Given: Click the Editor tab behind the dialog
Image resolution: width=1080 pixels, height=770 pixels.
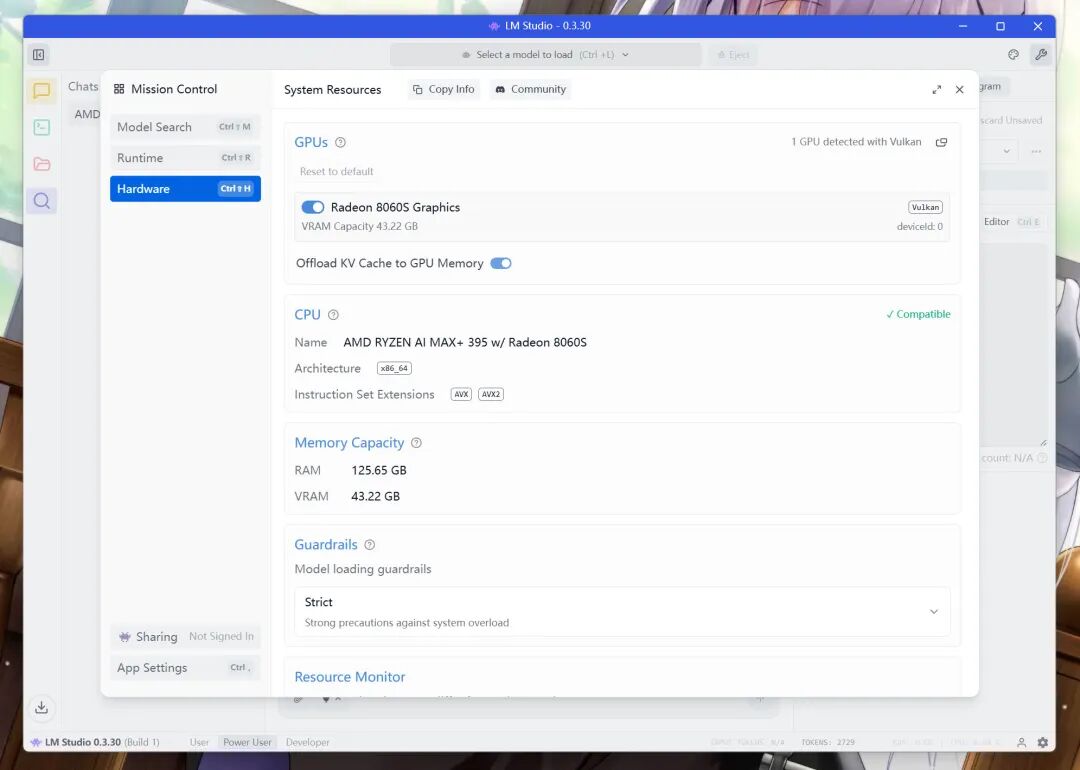Looking at the screenshot, I should click(x=996, y=222).
